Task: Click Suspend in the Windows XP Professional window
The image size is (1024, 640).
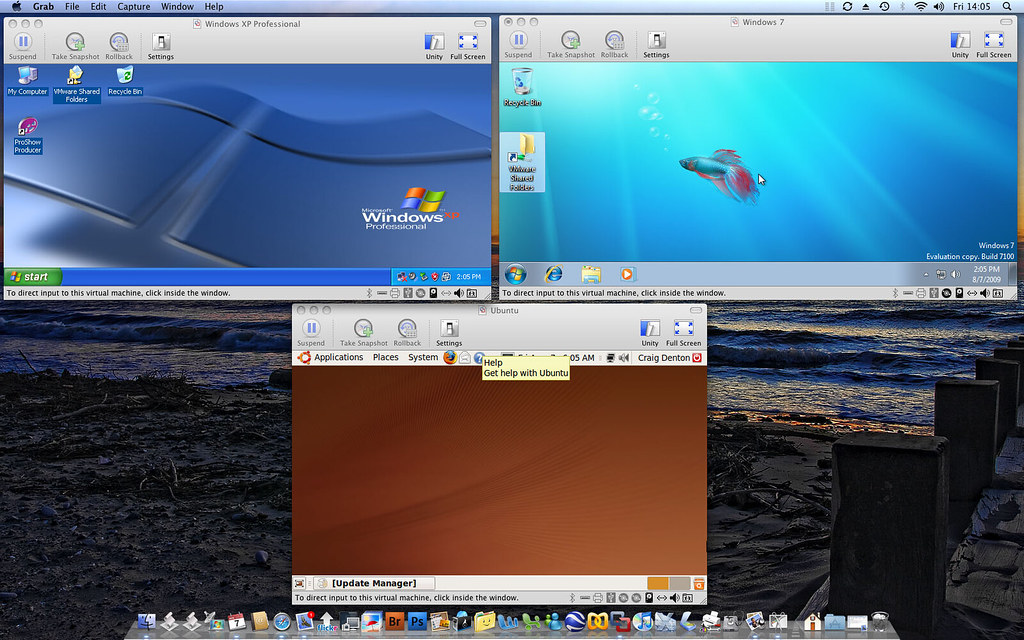Action: pos(22,44)
